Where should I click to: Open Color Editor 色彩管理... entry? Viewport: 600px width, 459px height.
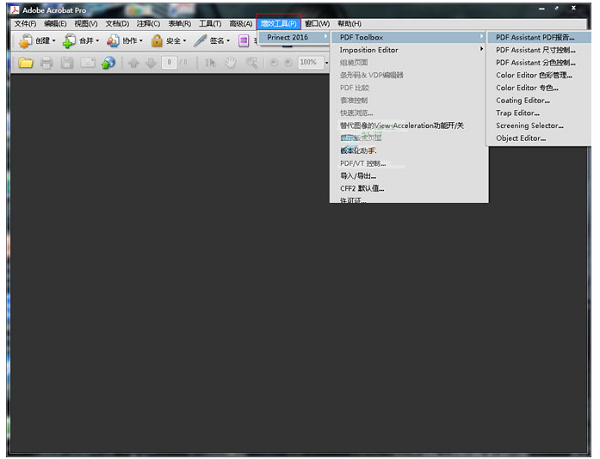[x=534, y=75]
